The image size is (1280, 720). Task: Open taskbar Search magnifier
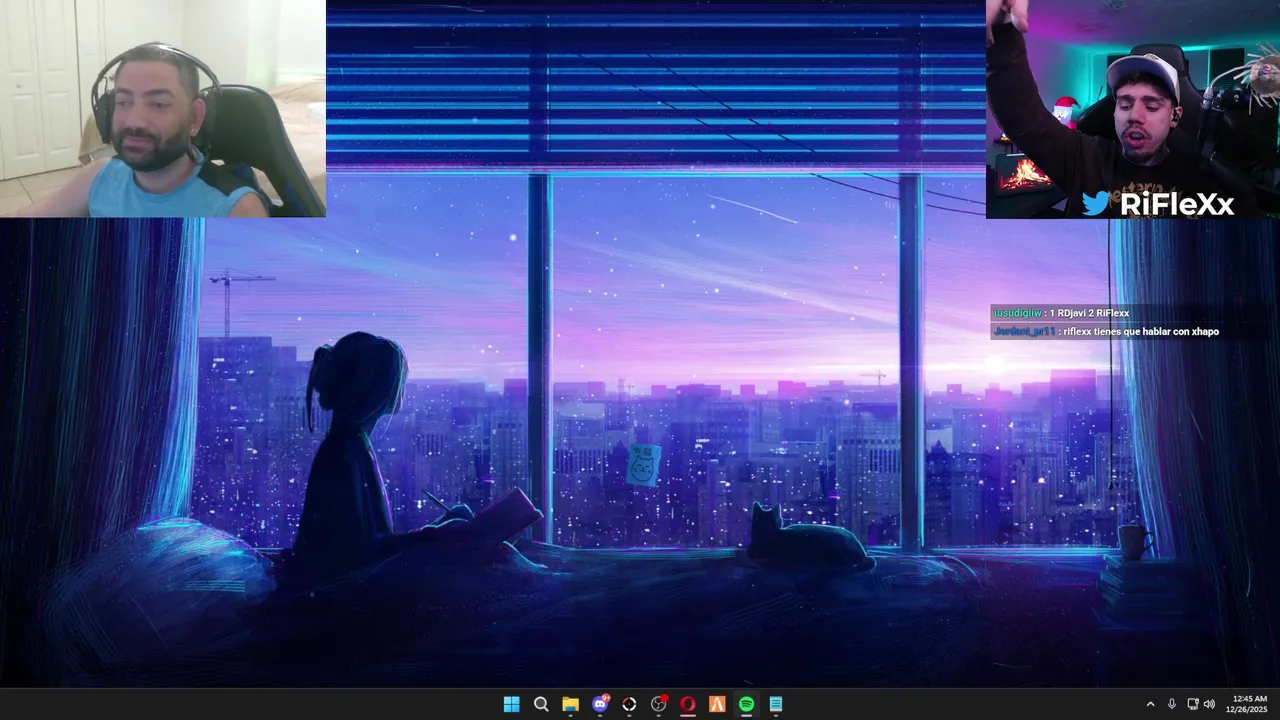[541, 704]
